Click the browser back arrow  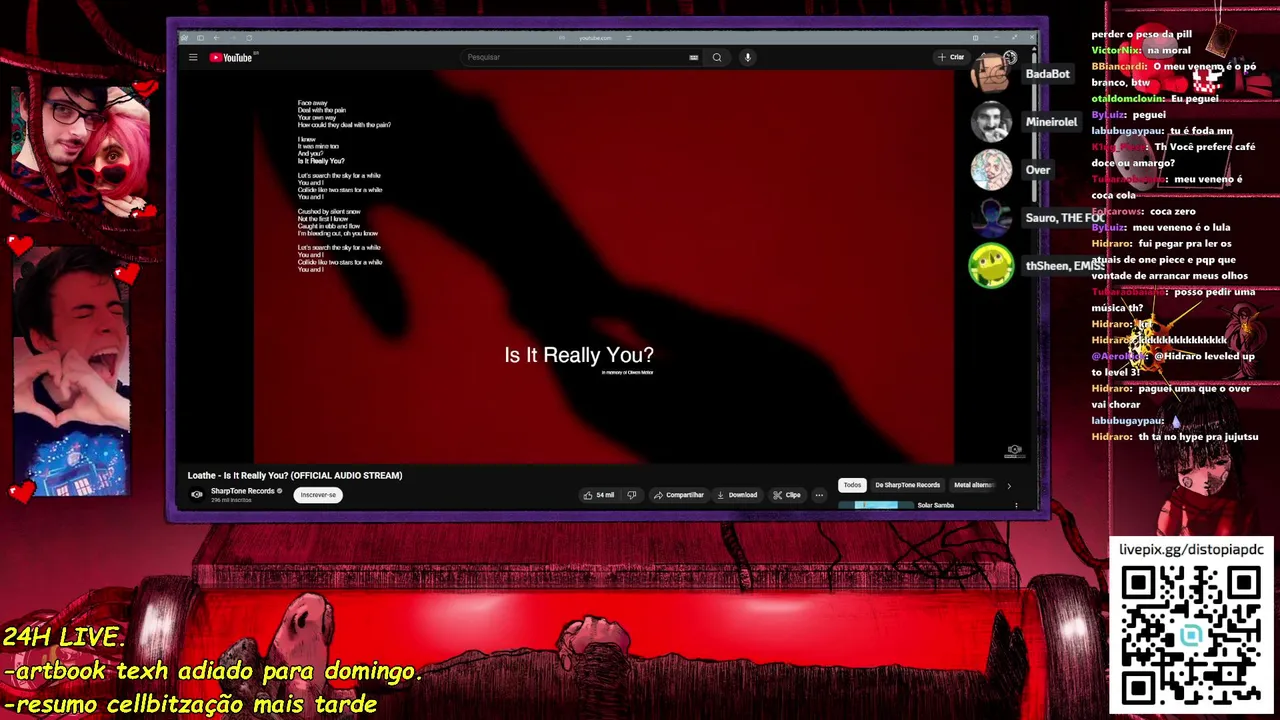tap(216, 38)
